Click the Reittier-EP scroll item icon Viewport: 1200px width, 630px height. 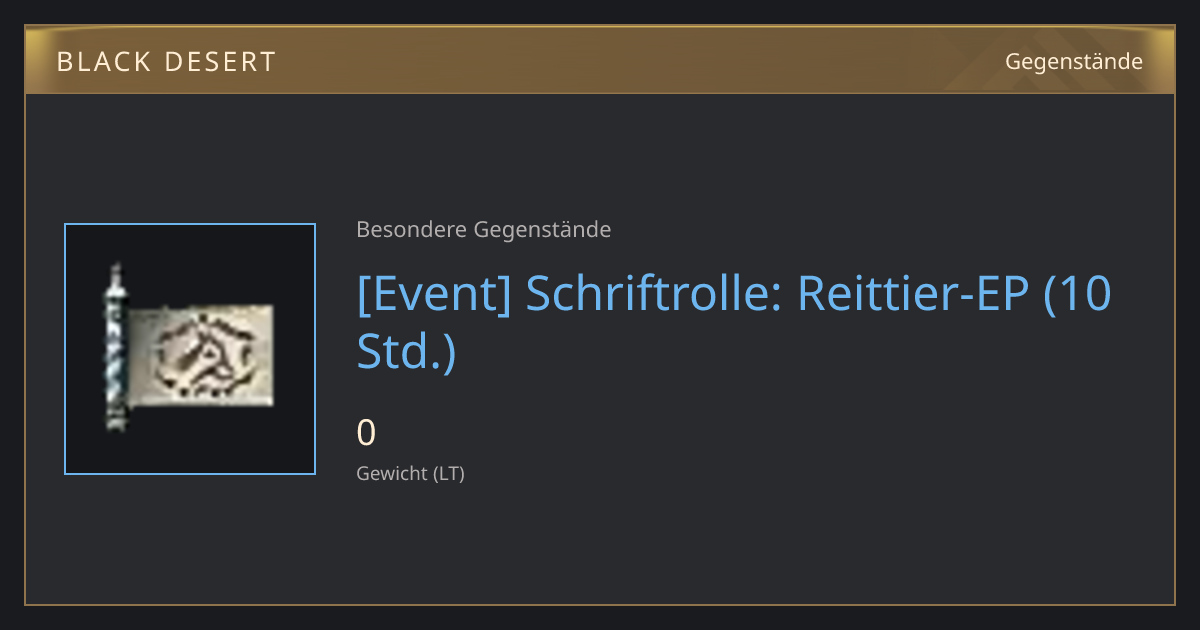190,349
